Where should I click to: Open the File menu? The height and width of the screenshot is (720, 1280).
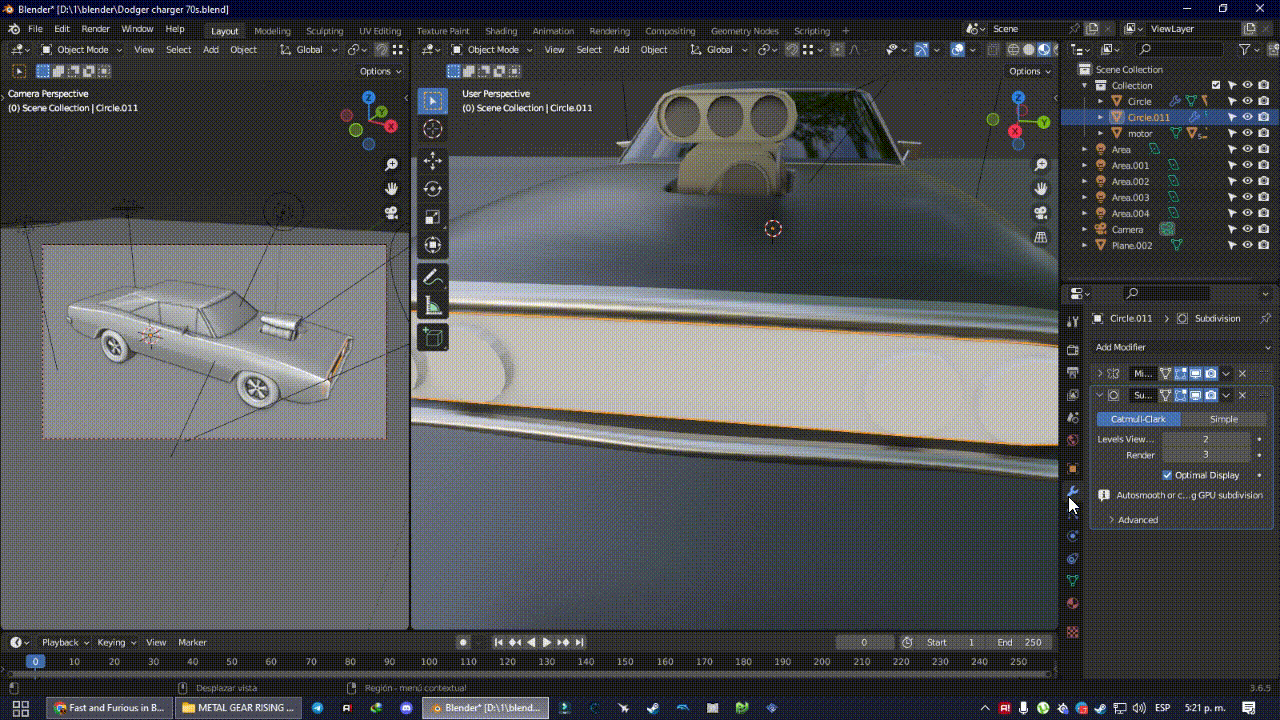click(x=35, y=29)
